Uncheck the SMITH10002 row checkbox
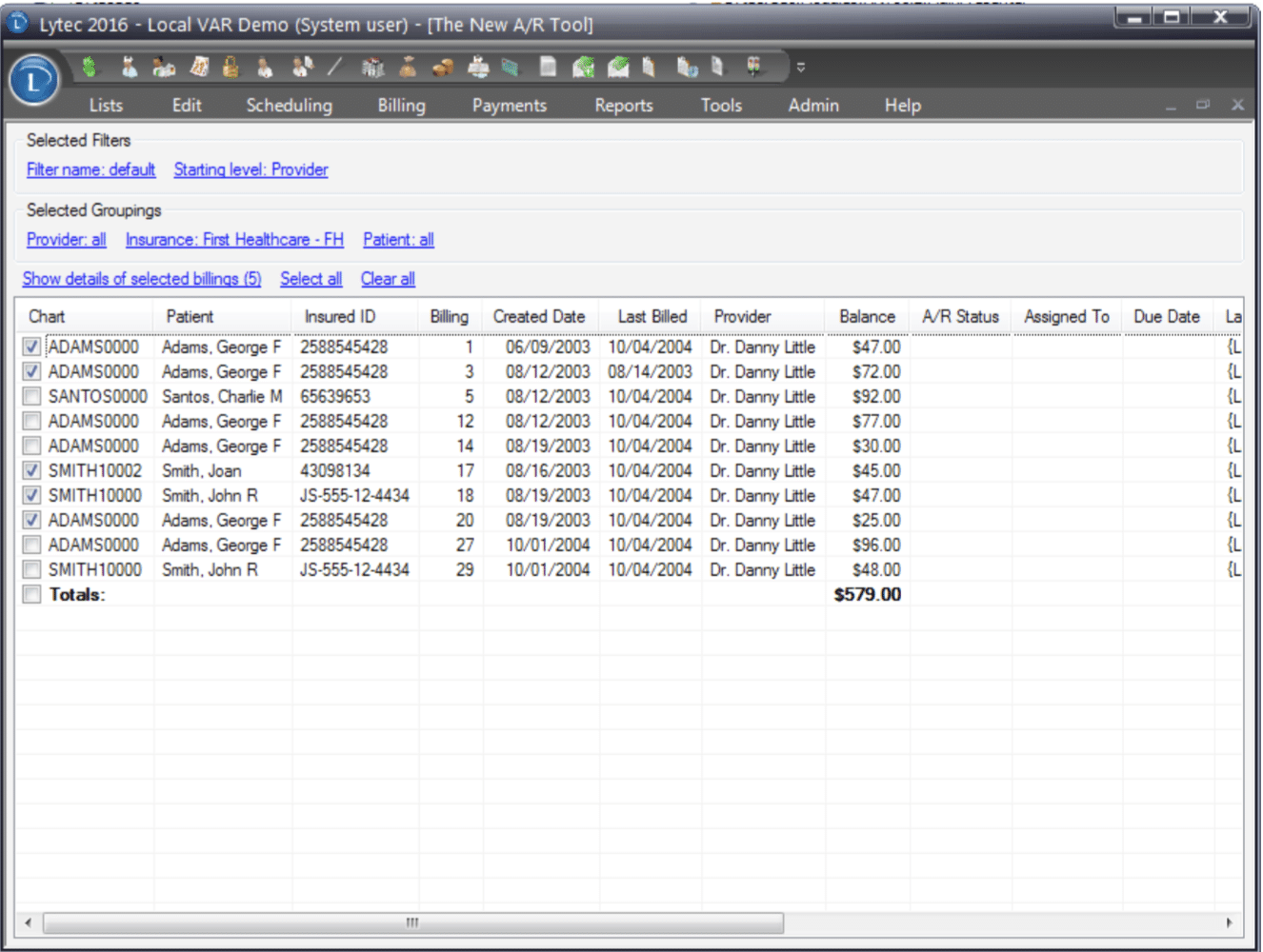 [31, 470]
